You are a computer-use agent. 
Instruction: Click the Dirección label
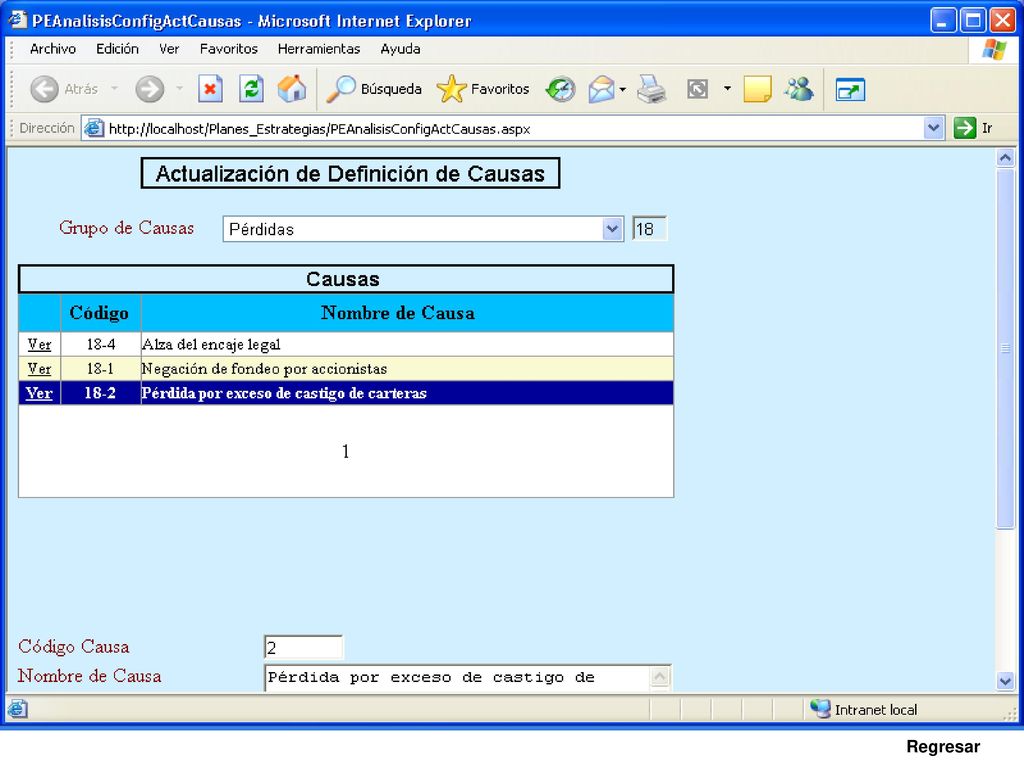[x=46, y=128]
